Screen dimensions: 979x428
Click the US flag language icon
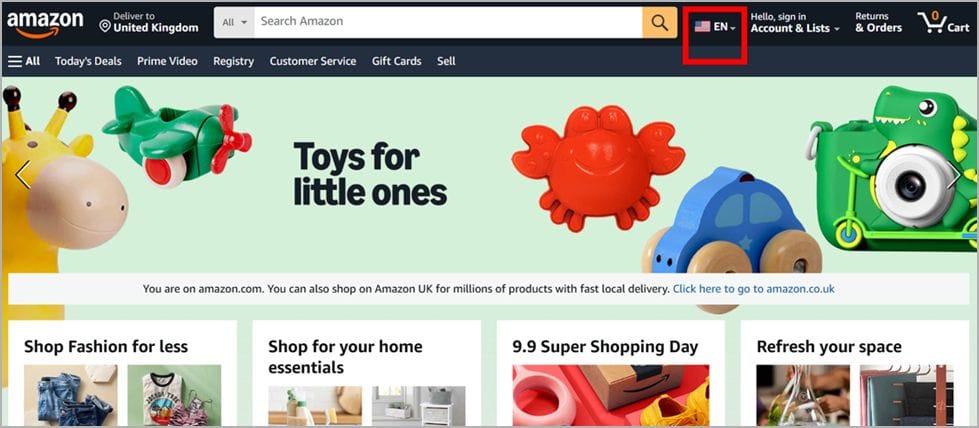pyautogui.click(x=702, y=26)
